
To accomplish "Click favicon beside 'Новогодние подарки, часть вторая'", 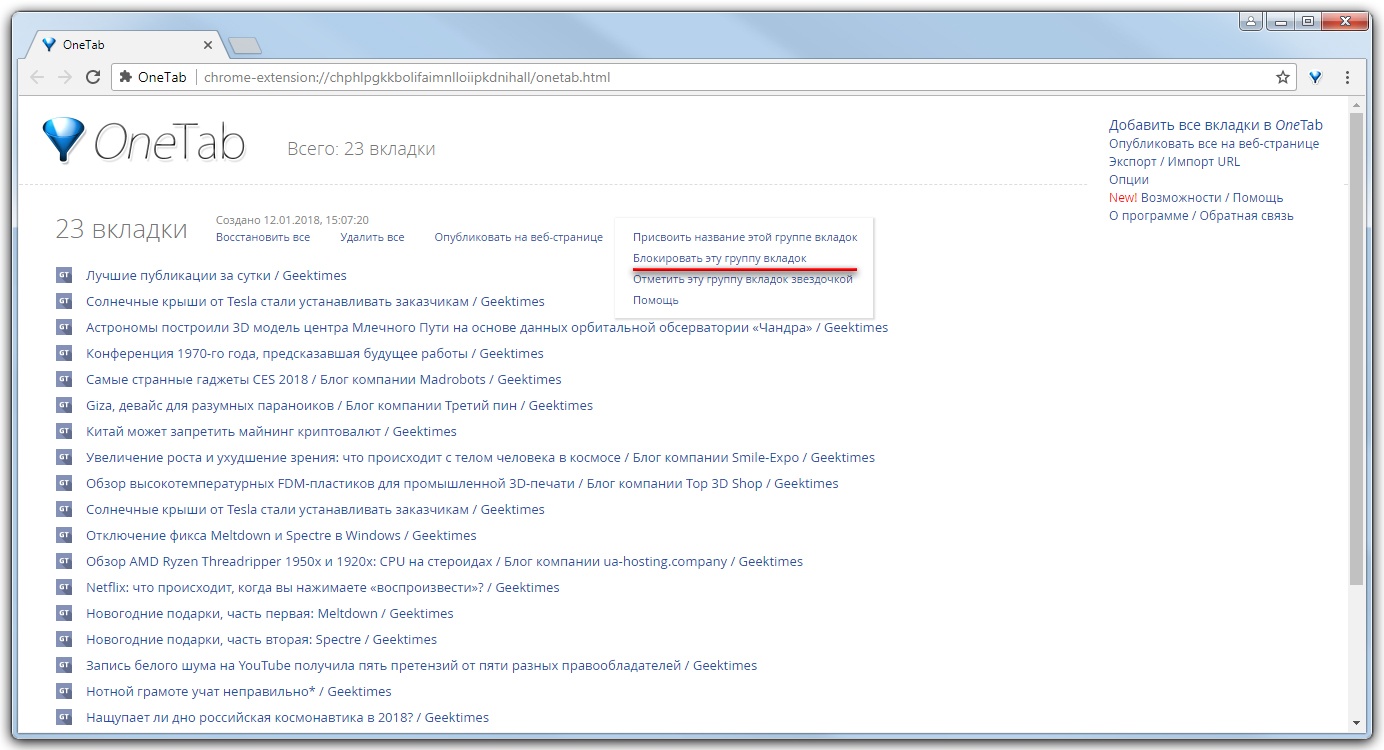I will (64, 639).
